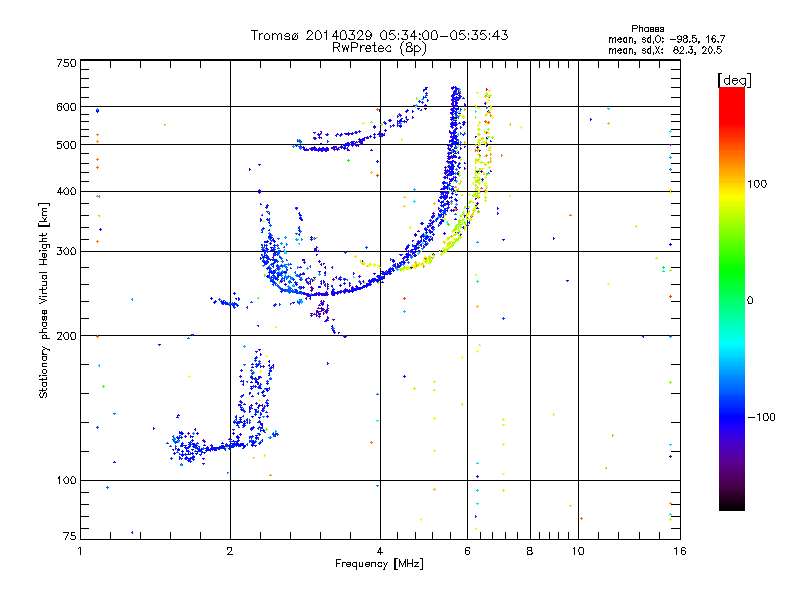Click the x-axis tick label '4'
The width and height of the screenshot is (800, 600).
tap(380, 551)
